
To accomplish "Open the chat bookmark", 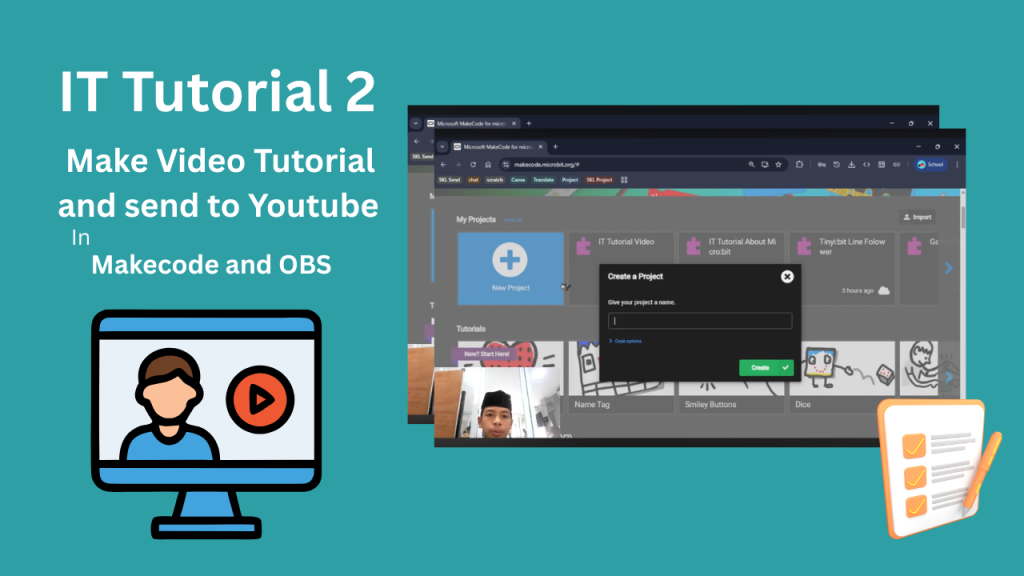I will (x=473, y=180).
